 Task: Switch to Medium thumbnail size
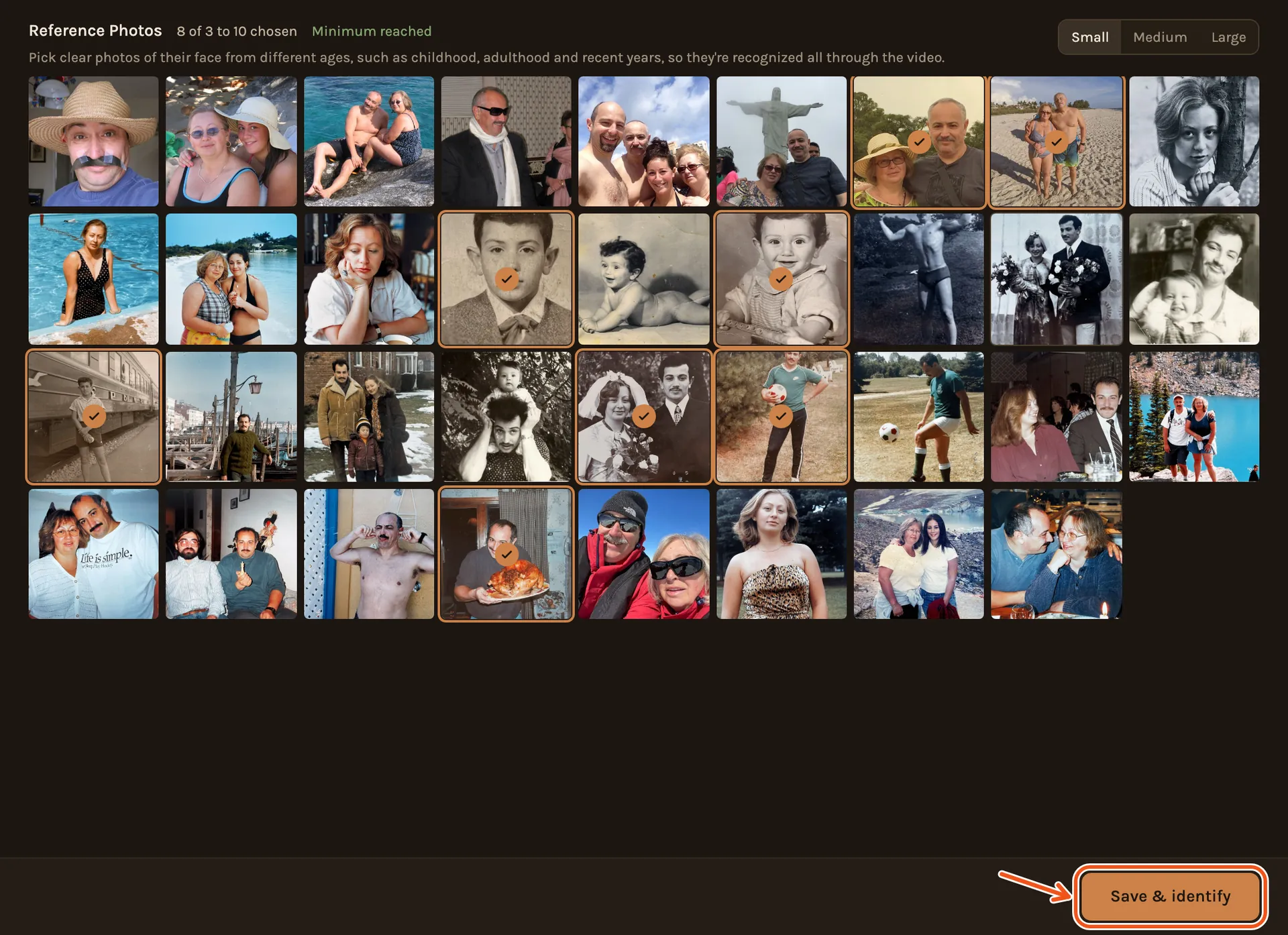click(x=1160, y=37)
